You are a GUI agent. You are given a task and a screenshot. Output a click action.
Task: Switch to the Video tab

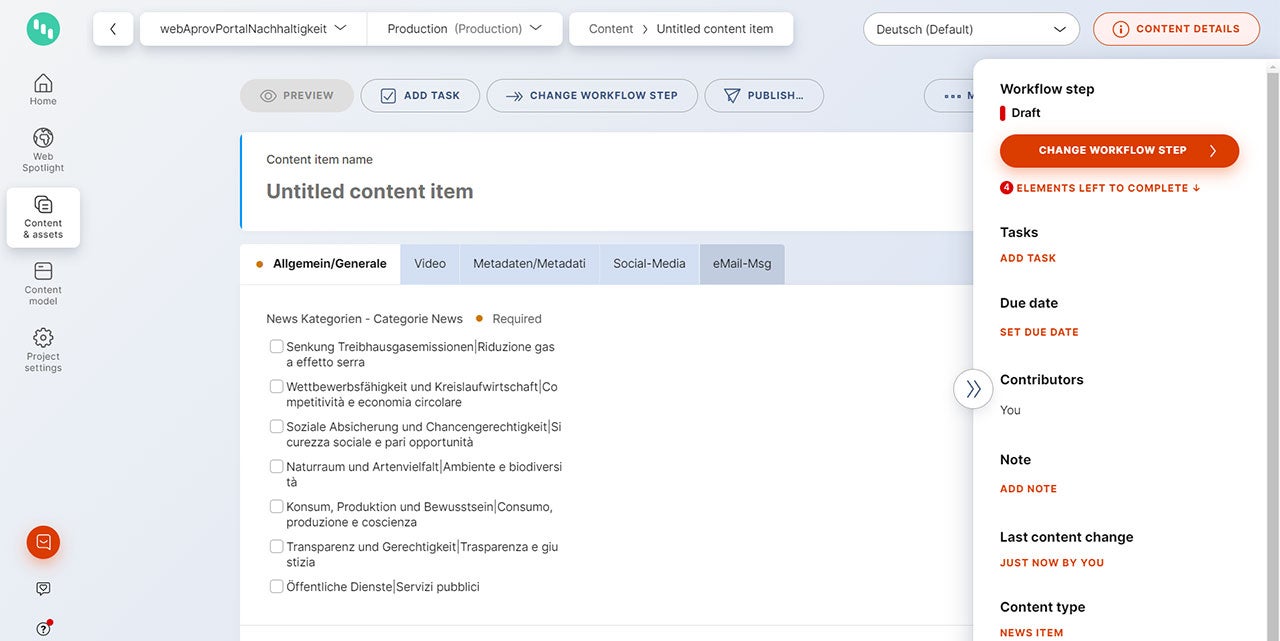430,264
